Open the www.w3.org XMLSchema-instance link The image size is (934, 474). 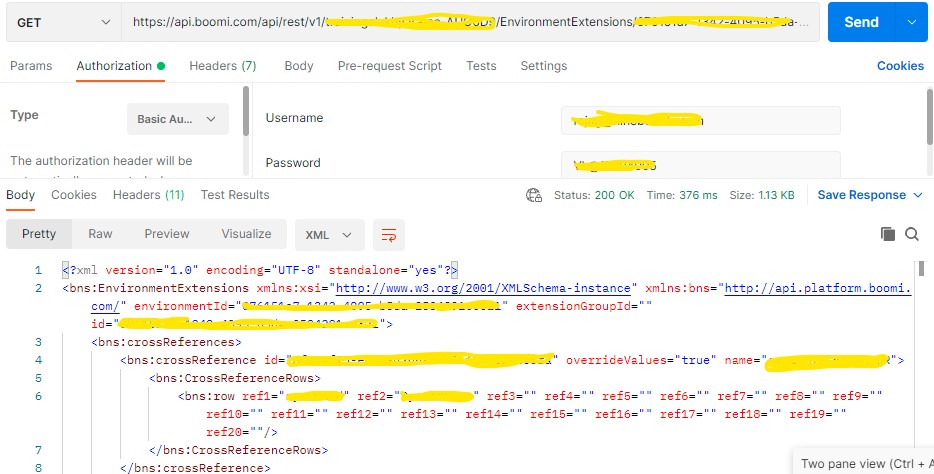483,288
